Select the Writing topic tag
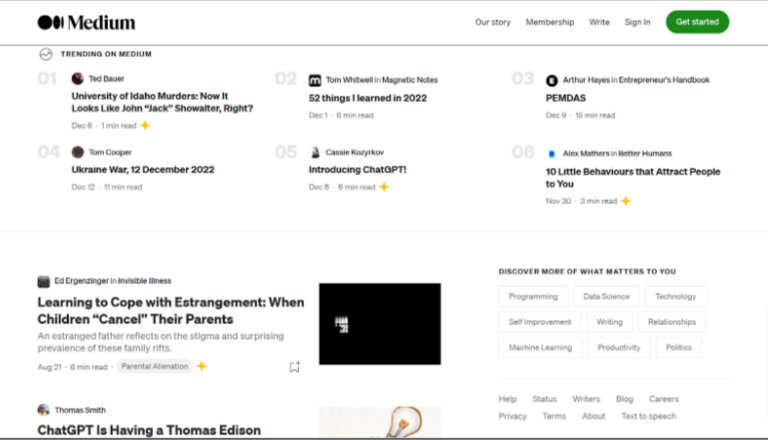768x440 pixels. point(610,322)
